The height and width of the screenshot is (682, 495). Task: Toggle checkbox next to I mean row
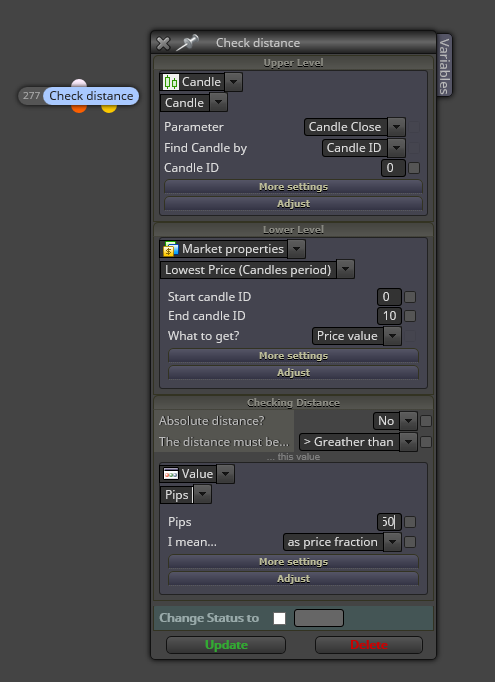tap(410, 542)
